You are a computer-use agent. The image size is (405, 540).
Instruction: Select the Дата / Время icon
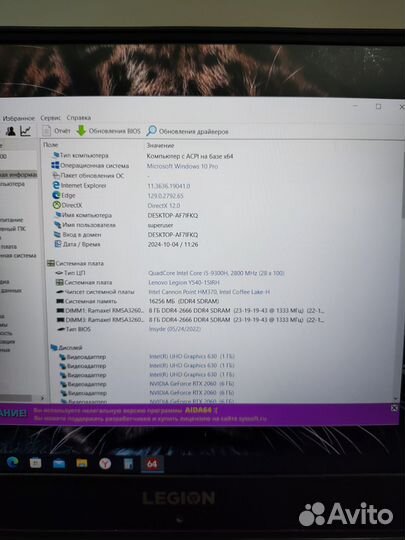pyautogui.click(x=58, y=244)
